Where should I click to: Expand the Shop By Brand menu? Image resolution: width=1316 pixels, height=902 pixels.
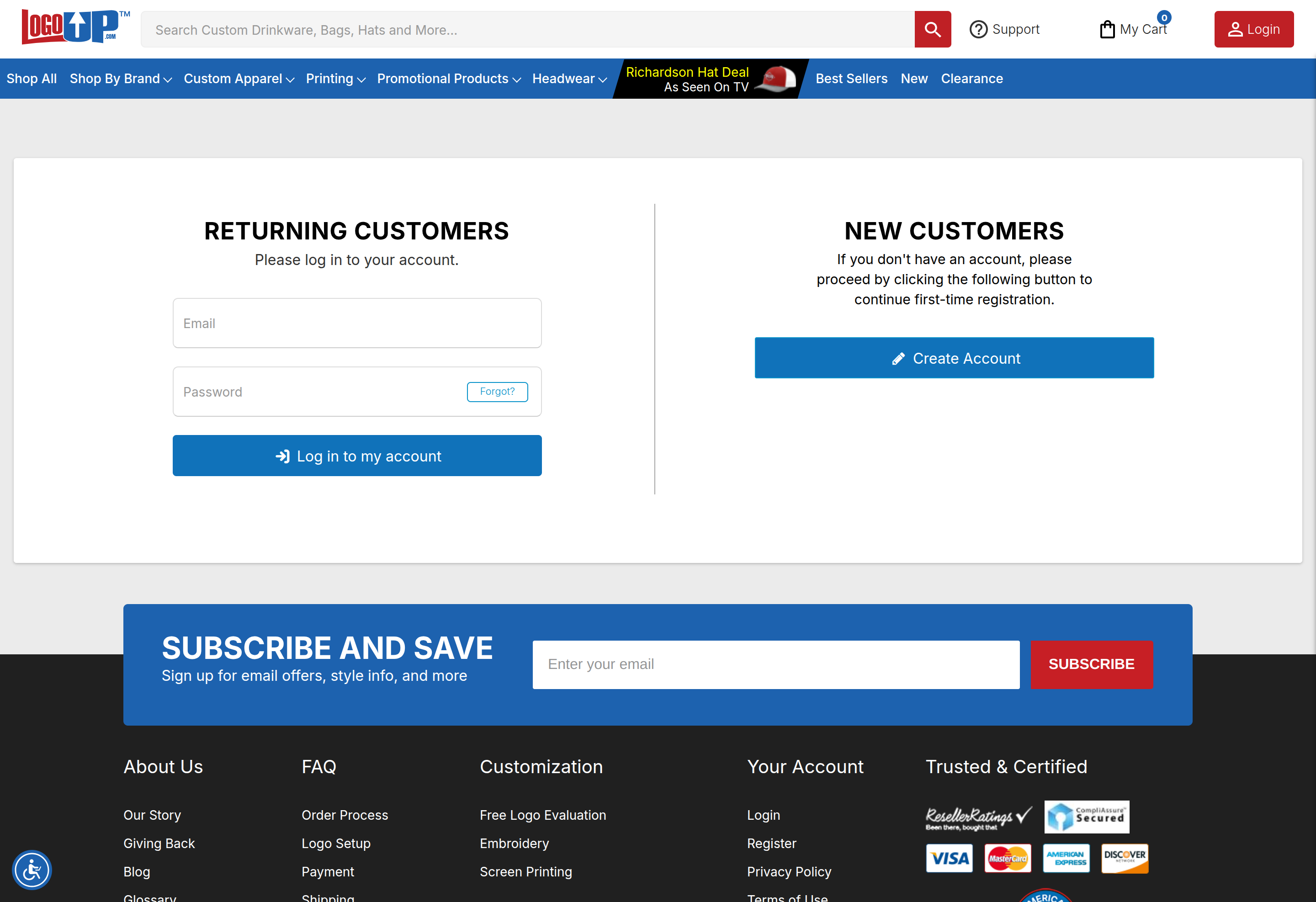(121, 79)
